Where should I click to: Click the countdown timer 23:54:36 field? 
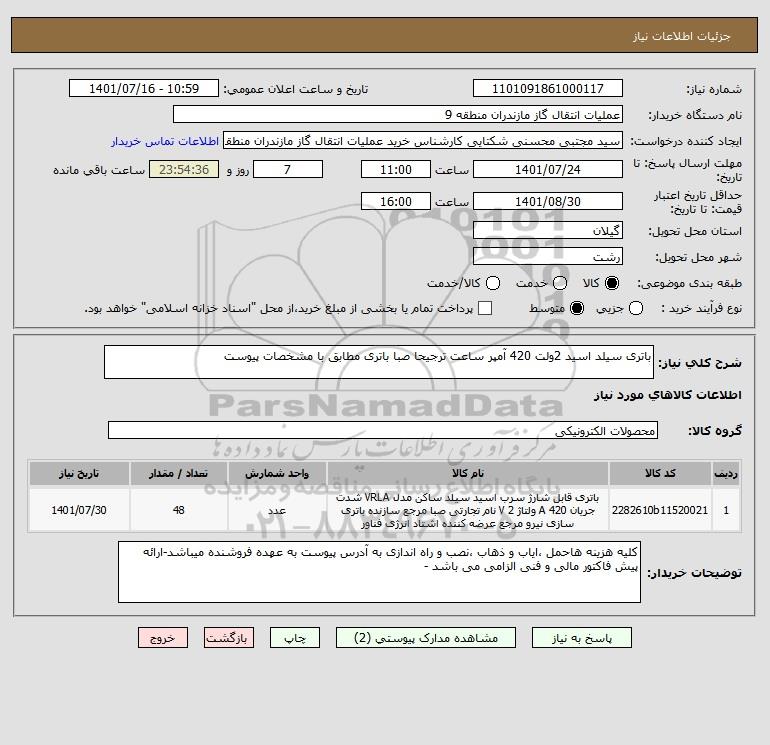pyautogui.click(x=184, y=169)
